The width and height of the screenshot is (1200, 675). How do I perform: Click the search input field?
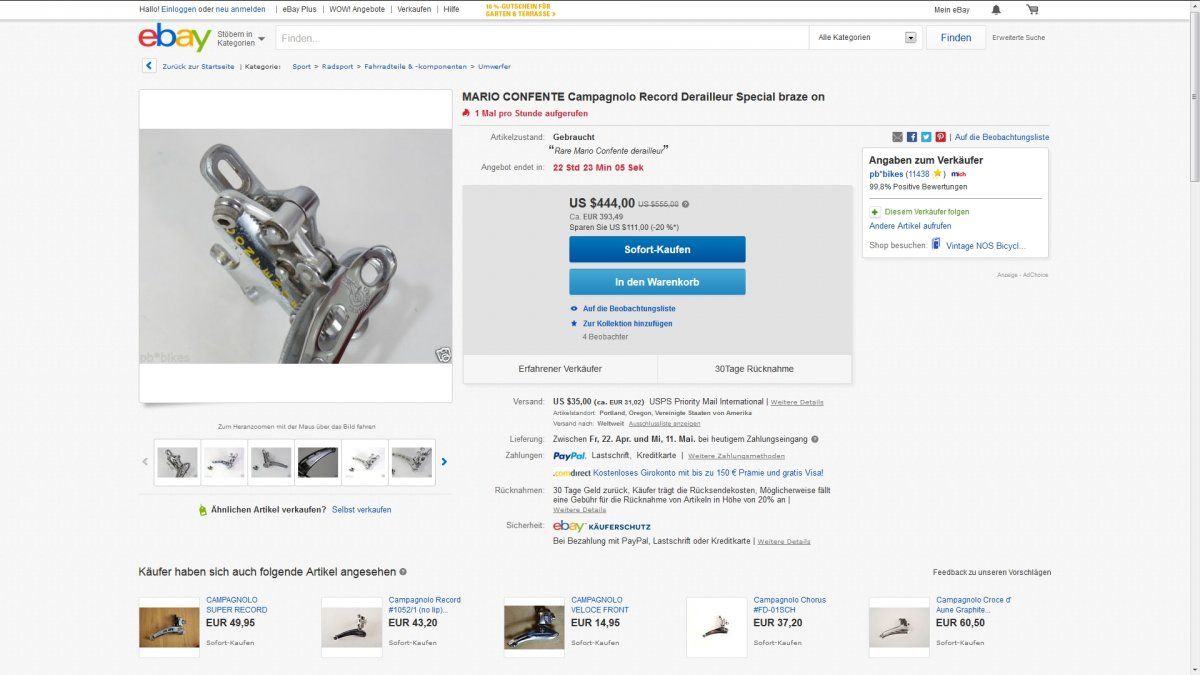tap(543, 38)
